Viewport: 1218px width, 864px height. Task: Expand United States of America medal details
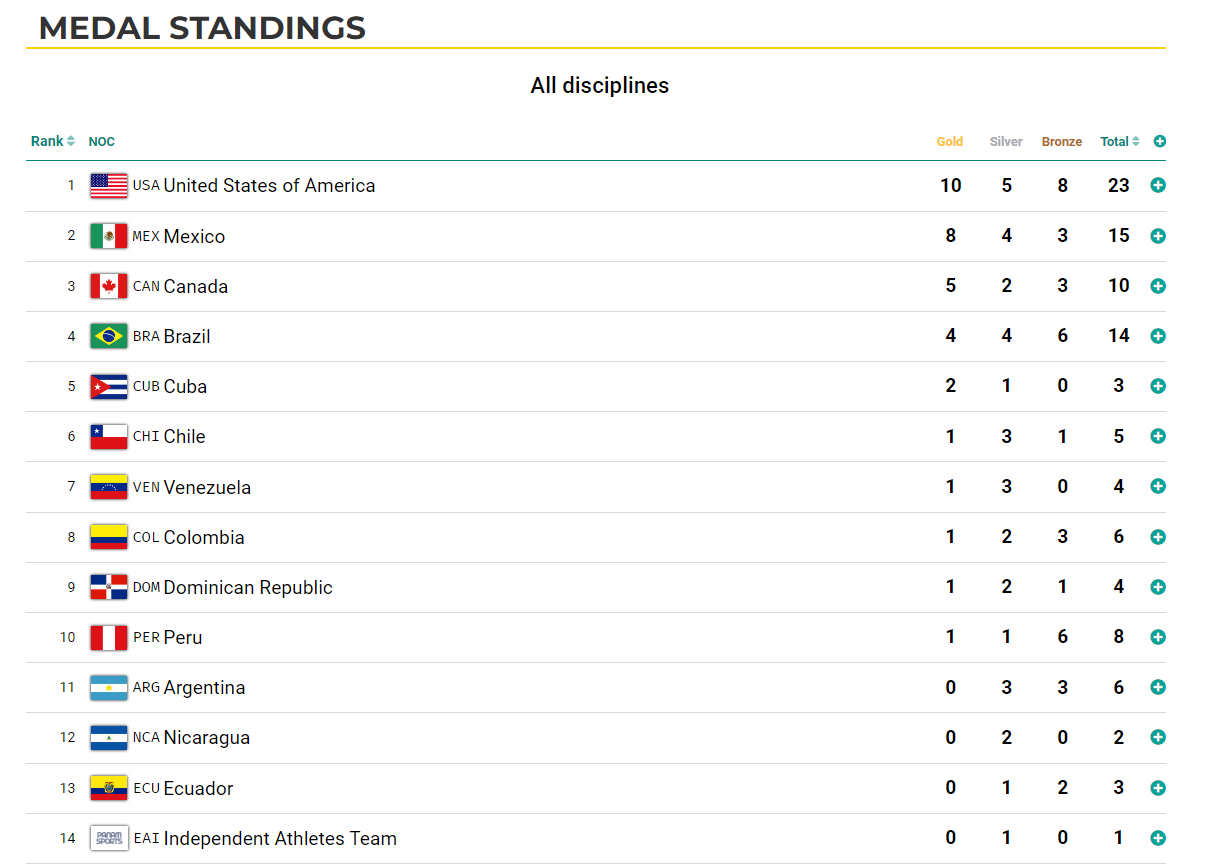pyautogui.click(x=1158, y=185)
